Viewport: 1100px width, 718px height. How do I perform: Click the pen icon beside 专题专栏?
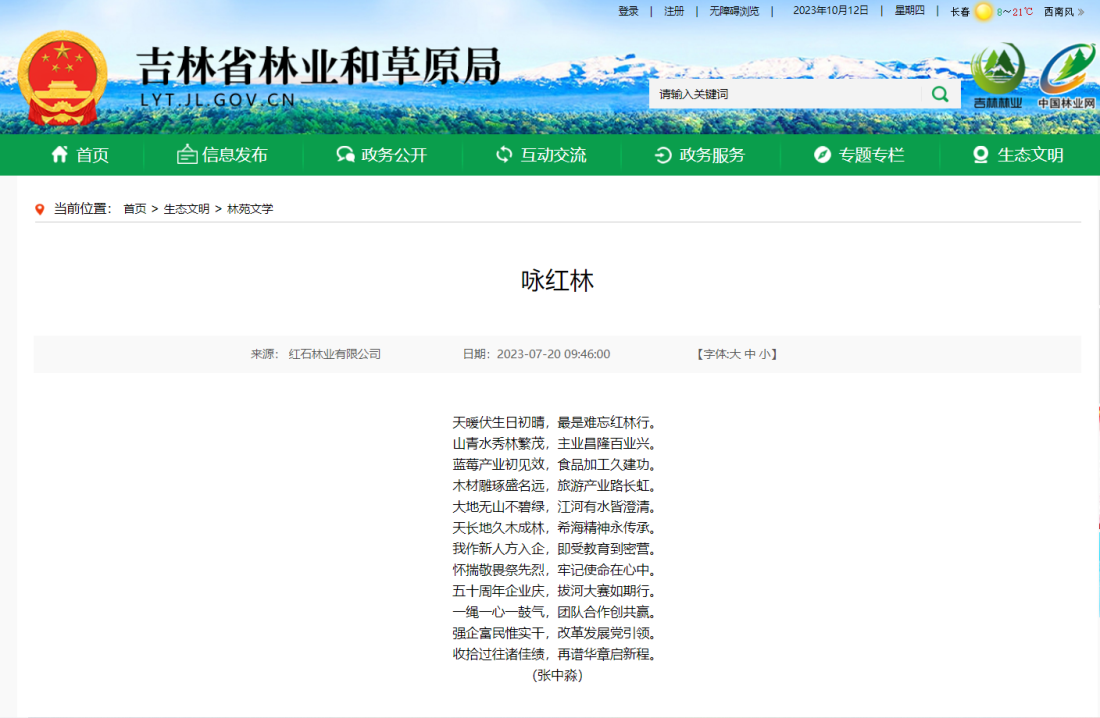point(822,155)
